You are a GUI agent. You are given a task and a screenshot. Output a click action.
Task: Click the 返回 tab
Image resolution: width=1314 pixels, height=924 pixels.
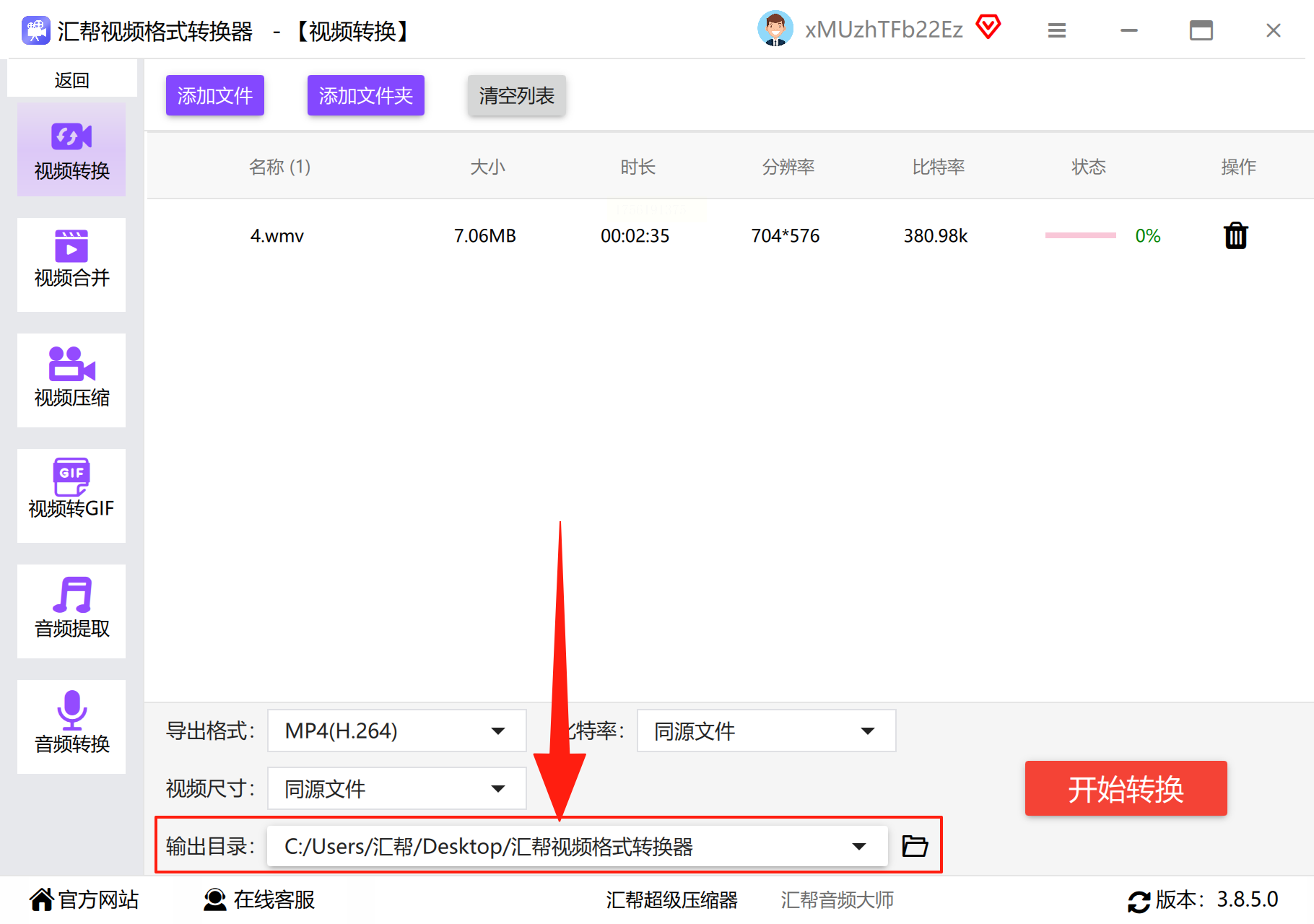[71, 79]
